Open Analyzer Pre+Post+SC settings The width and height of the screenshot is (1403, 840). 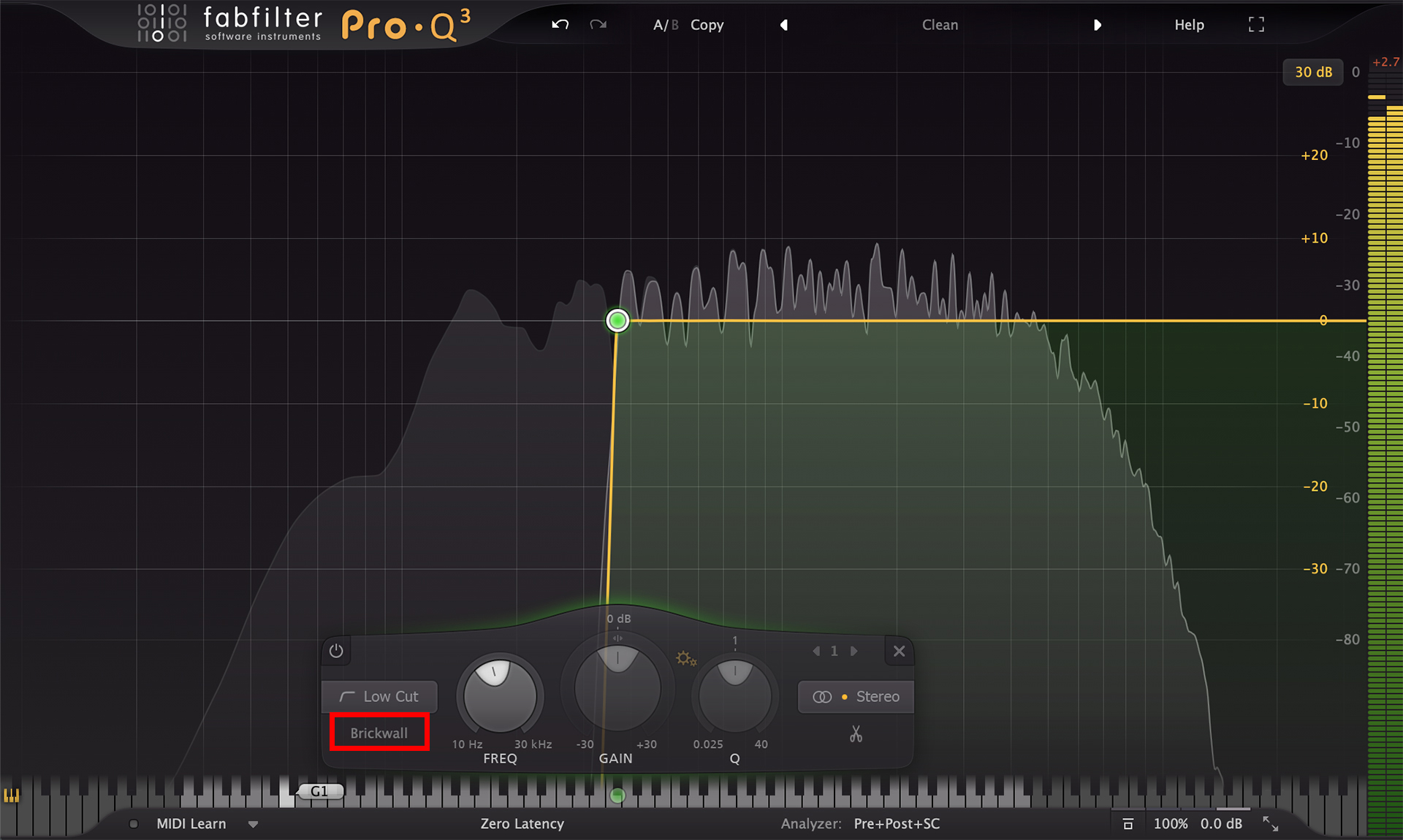[x=897, y=824]
